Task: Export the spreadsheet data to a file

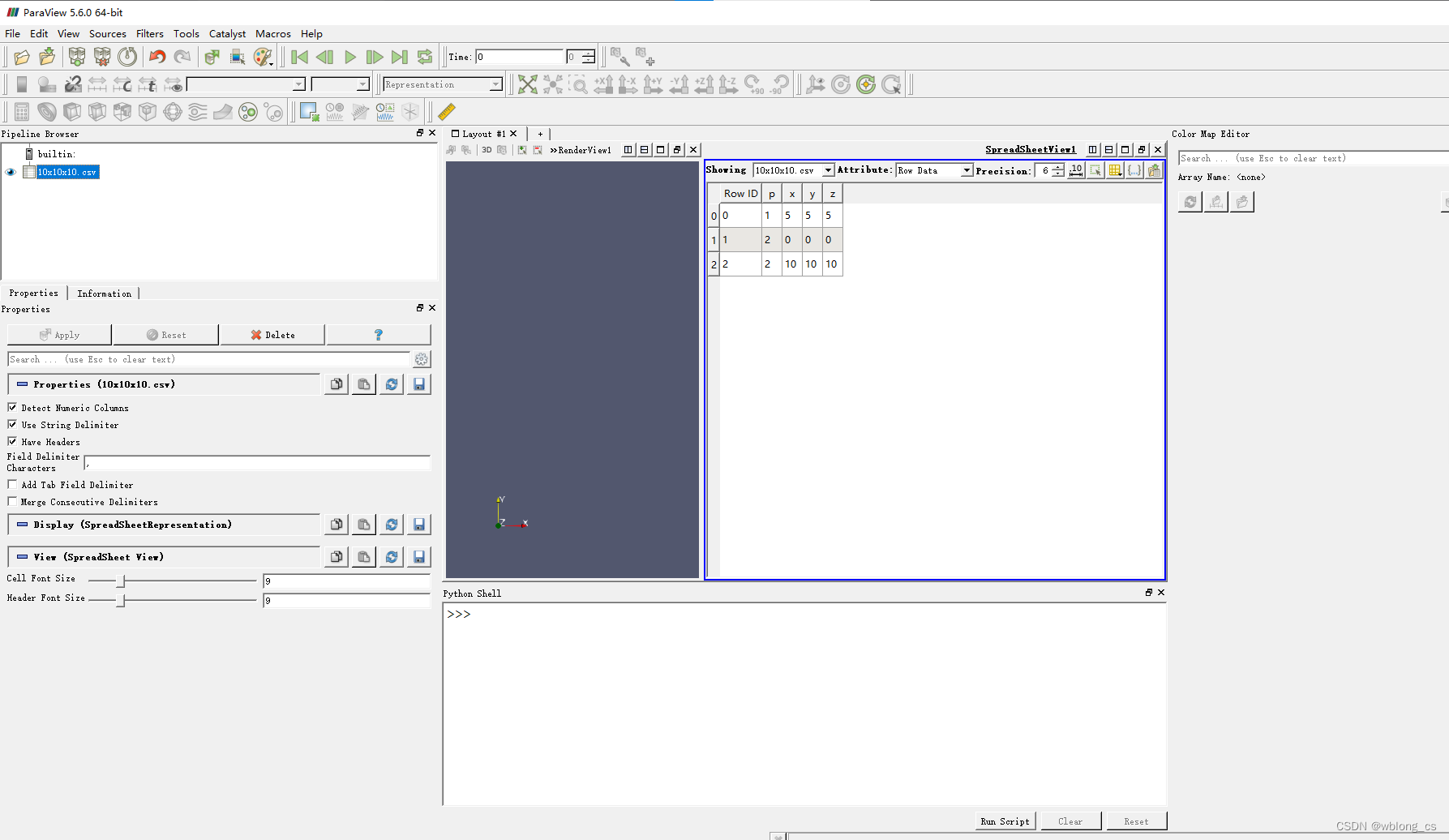Action: [x=1154, y=170]
